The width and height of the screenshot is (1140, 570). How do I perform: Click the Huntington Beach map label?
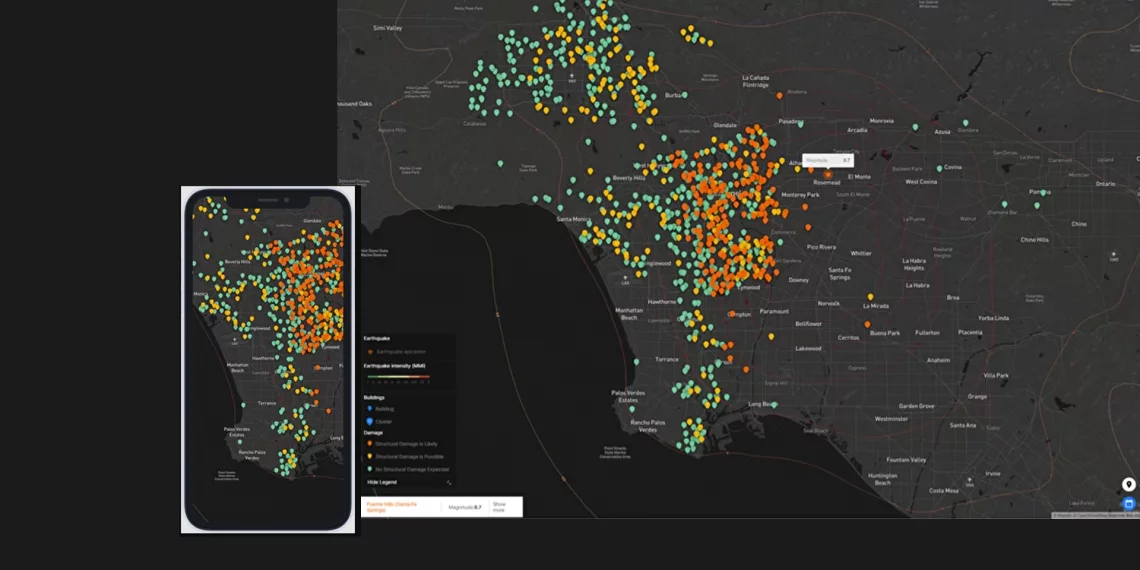click(883, 479)
